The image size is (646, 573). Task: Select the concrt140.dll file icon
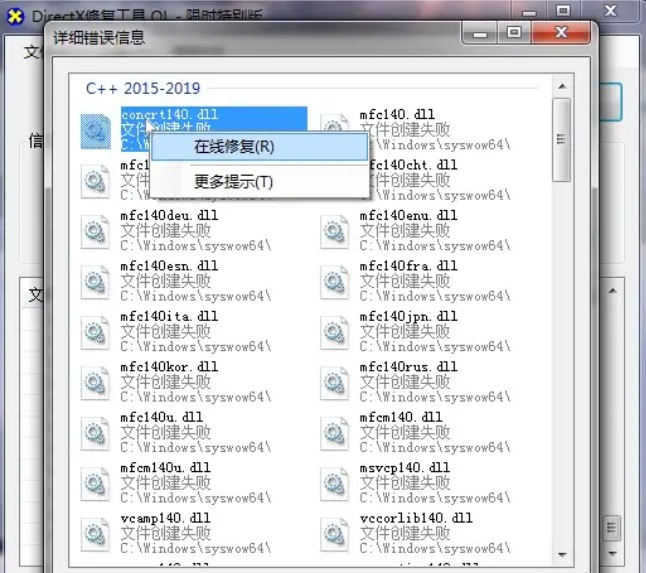point(96,131)
